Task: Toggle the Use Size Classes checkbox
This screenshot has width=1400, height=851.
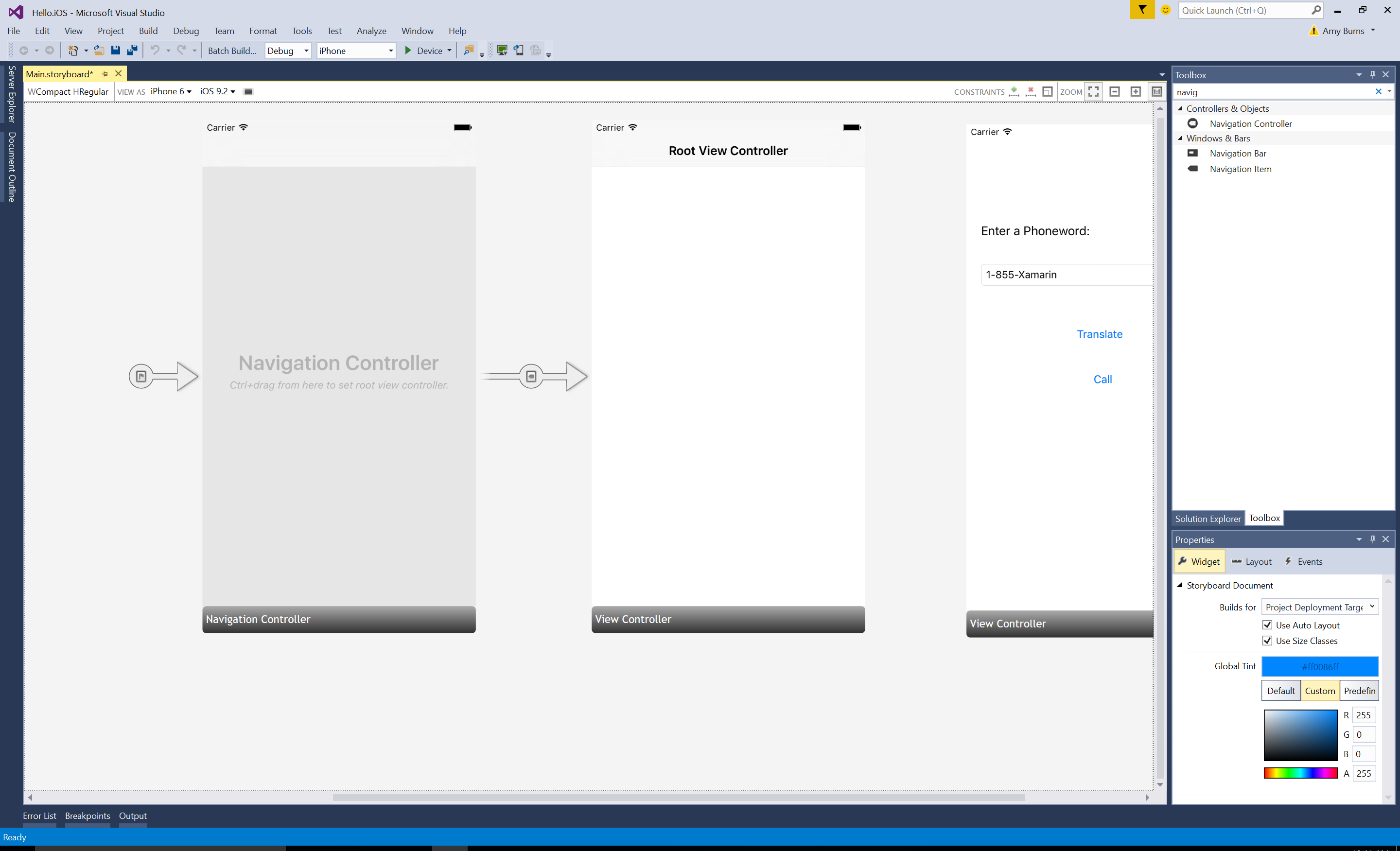Action: click(1266, 640)
